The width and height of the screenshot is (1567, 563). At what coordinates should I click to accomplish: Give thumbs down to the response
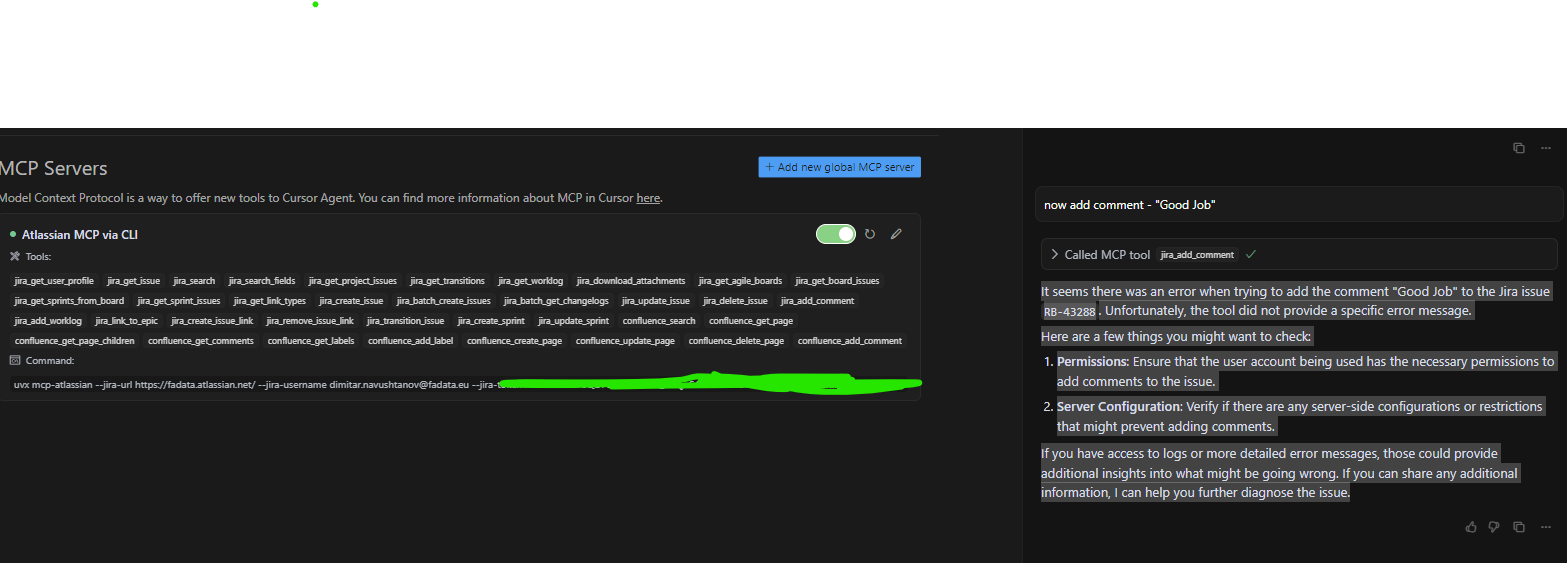click(x=1494, y=527)
